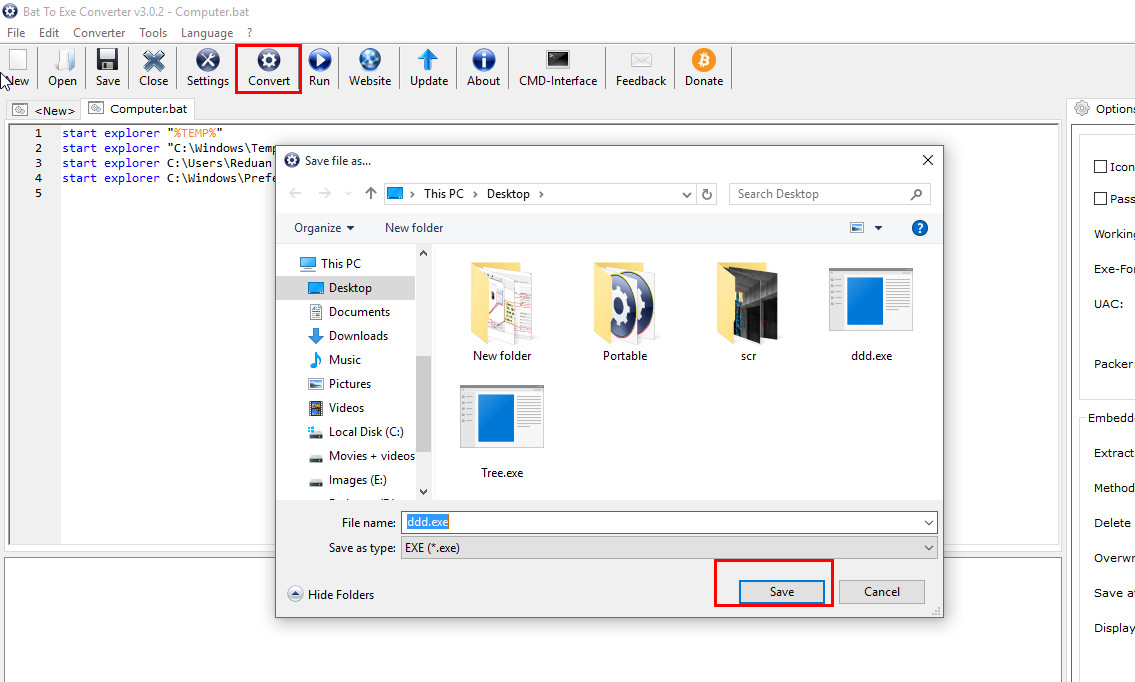Screen dimensions: 1135x682
Task: Click Desktop in the address breadcrumb
Action: (508, 194)
